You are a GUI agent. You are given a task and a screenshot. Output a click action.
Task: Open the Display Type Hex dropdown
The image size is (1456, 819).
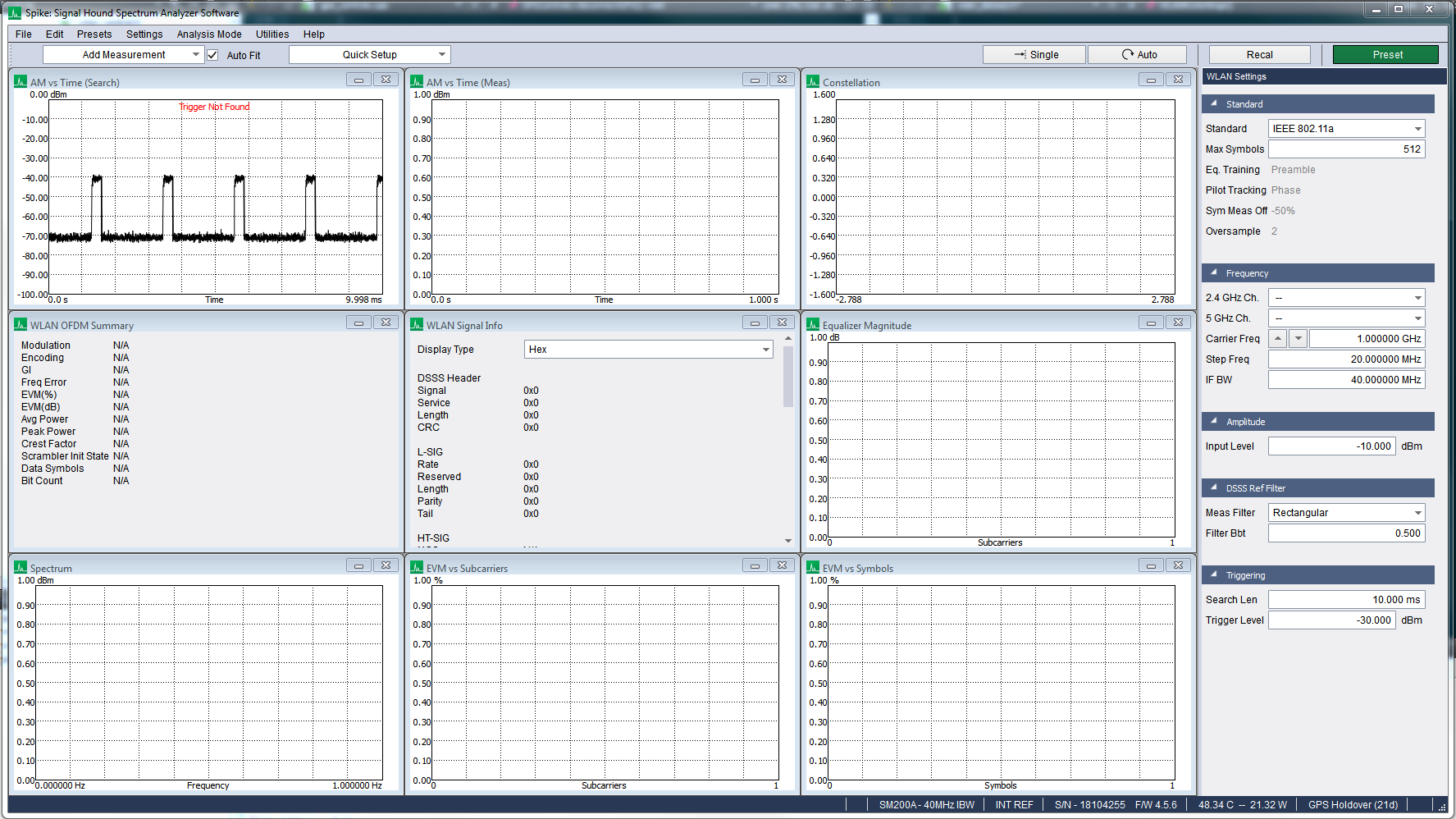tap(648, 349)
